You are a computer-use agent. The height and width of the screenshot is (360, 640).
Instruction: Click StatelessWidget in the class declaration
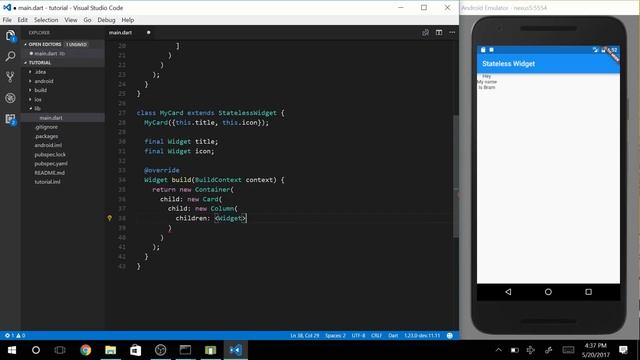point(247,113)
